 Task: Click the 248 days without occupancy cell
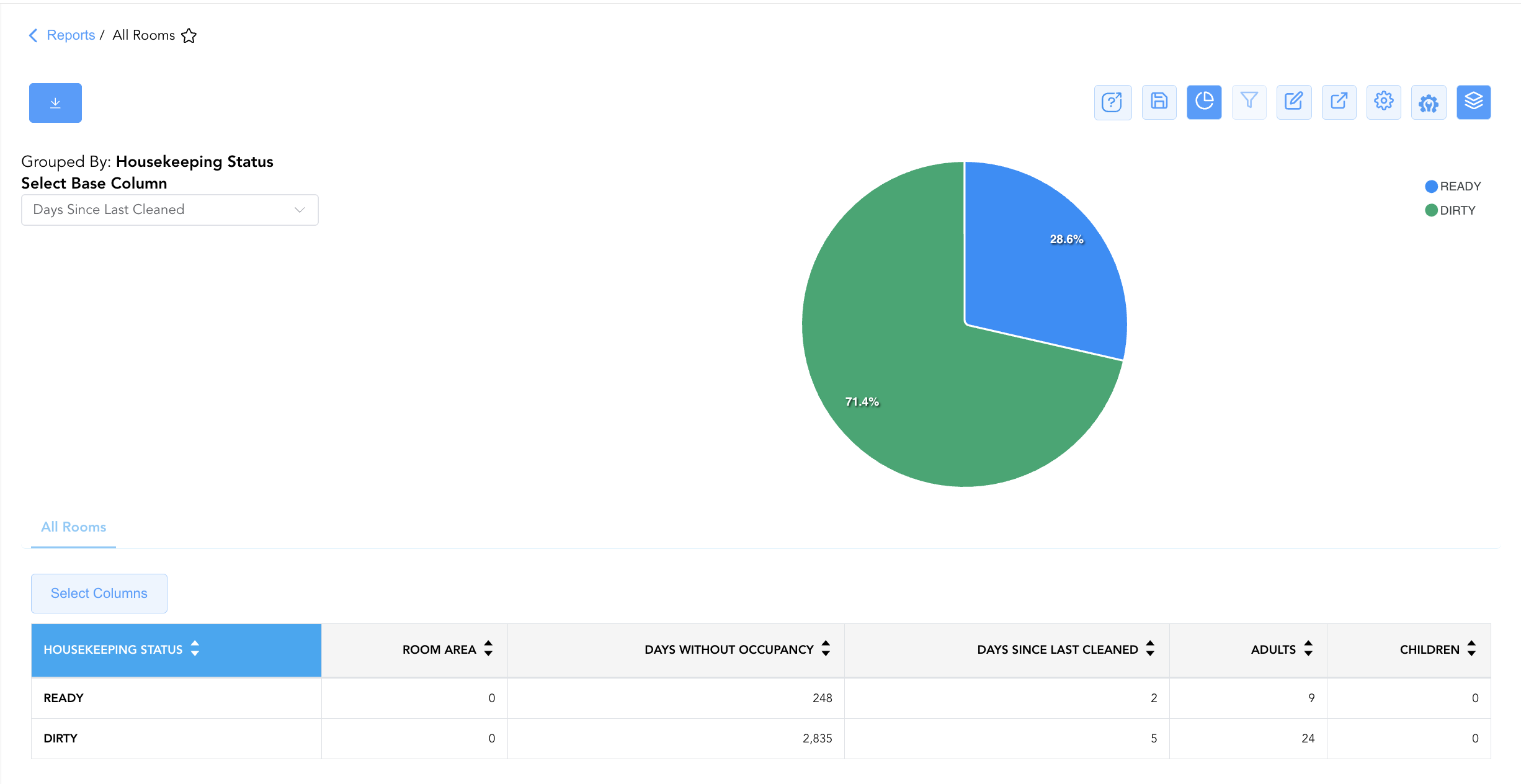676,698
